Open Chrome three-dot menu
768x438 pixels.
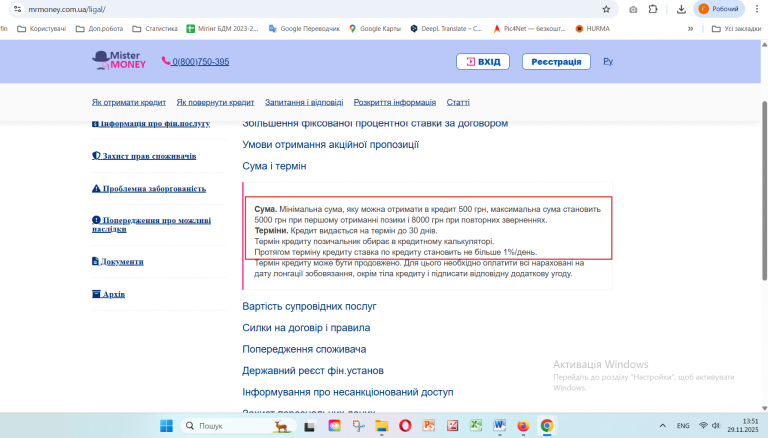[x=757, y=9]
